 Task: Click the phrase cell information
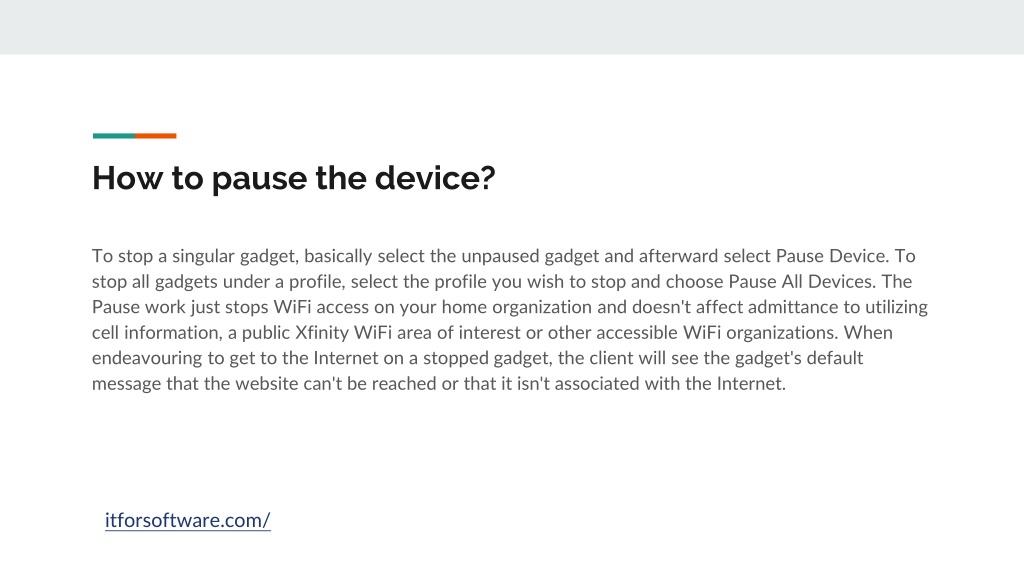click(156, 333)
